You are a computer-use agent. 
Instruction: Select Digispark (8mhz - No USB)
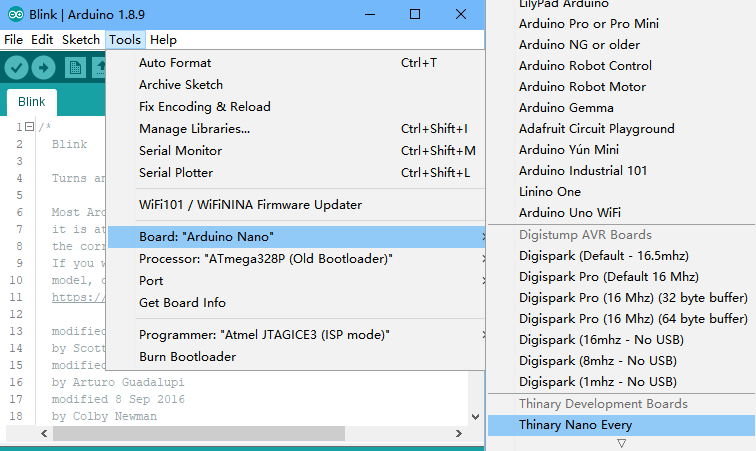621,361
